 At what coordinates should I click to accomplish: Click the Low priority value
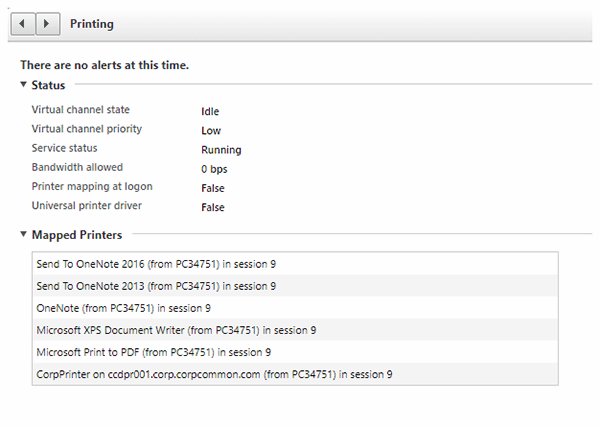pyautogui.click(x=211, y=130)
